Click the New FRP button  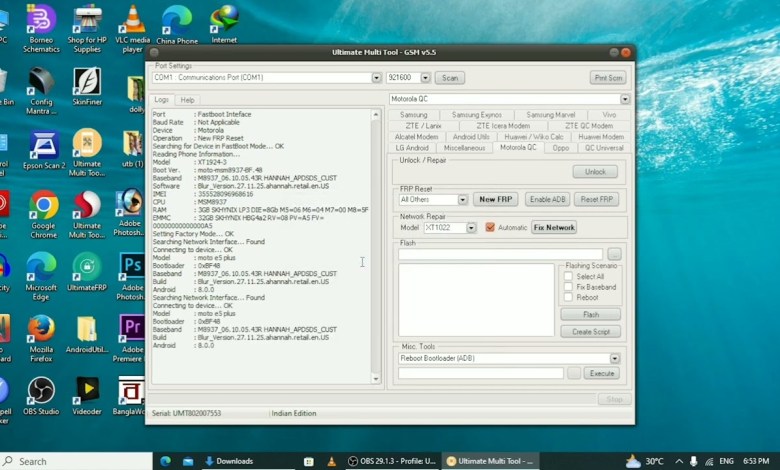(495, 199)
